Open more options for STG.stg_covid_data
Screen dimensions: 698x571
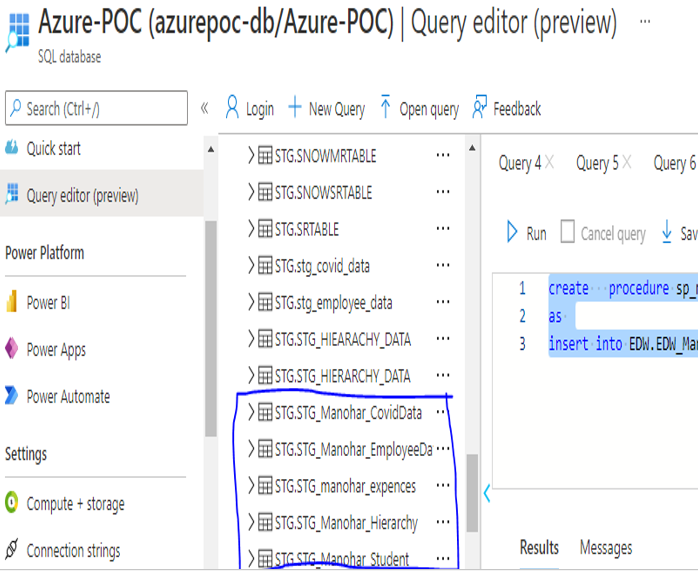tap(443, 265)
